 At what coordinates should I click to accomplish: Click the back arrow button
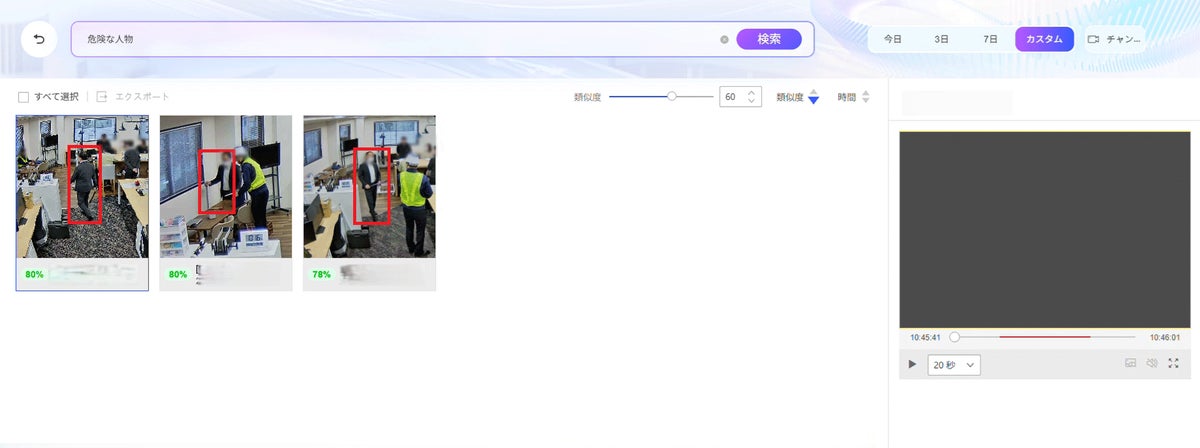[x=39, y=40]
